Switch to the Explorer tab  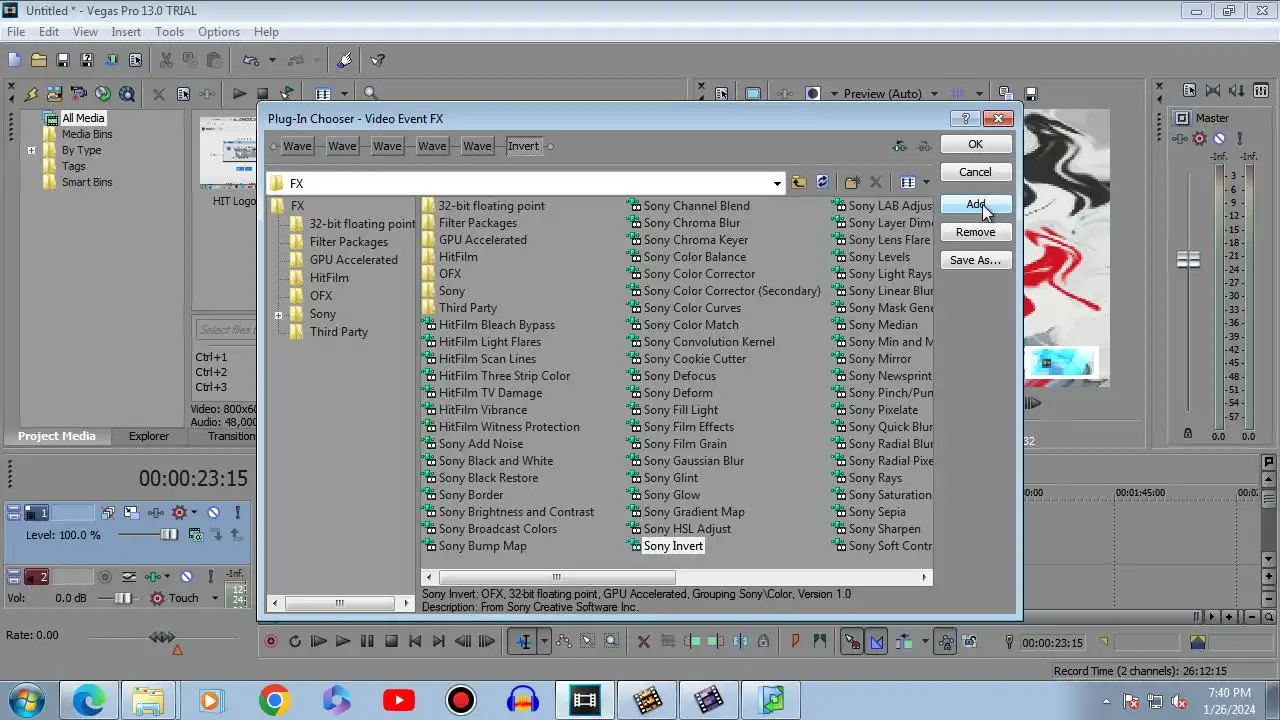pyautogui.click(x=148, y=436)
